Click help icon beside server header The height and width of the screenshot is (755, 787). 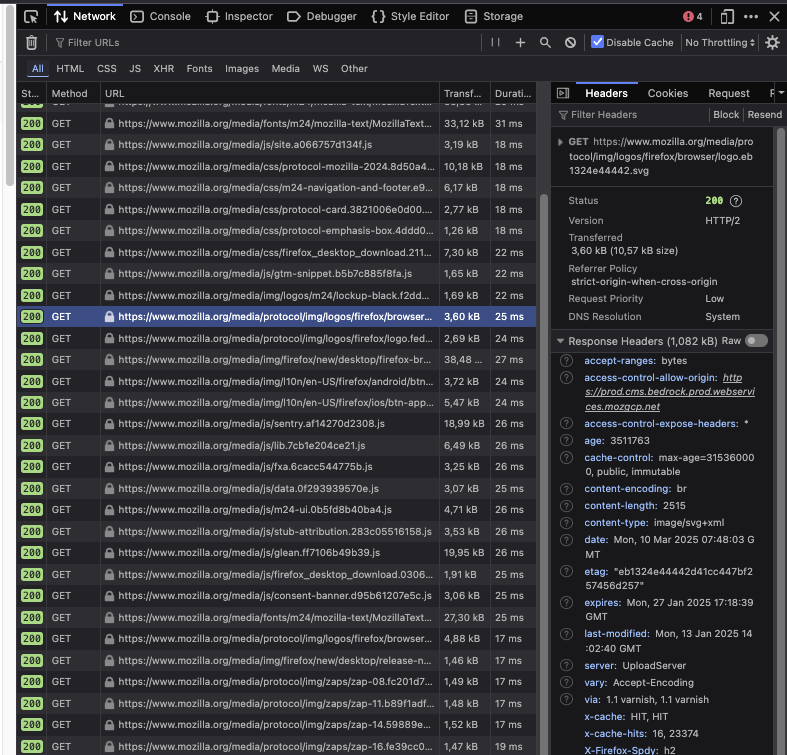(566, 665)
